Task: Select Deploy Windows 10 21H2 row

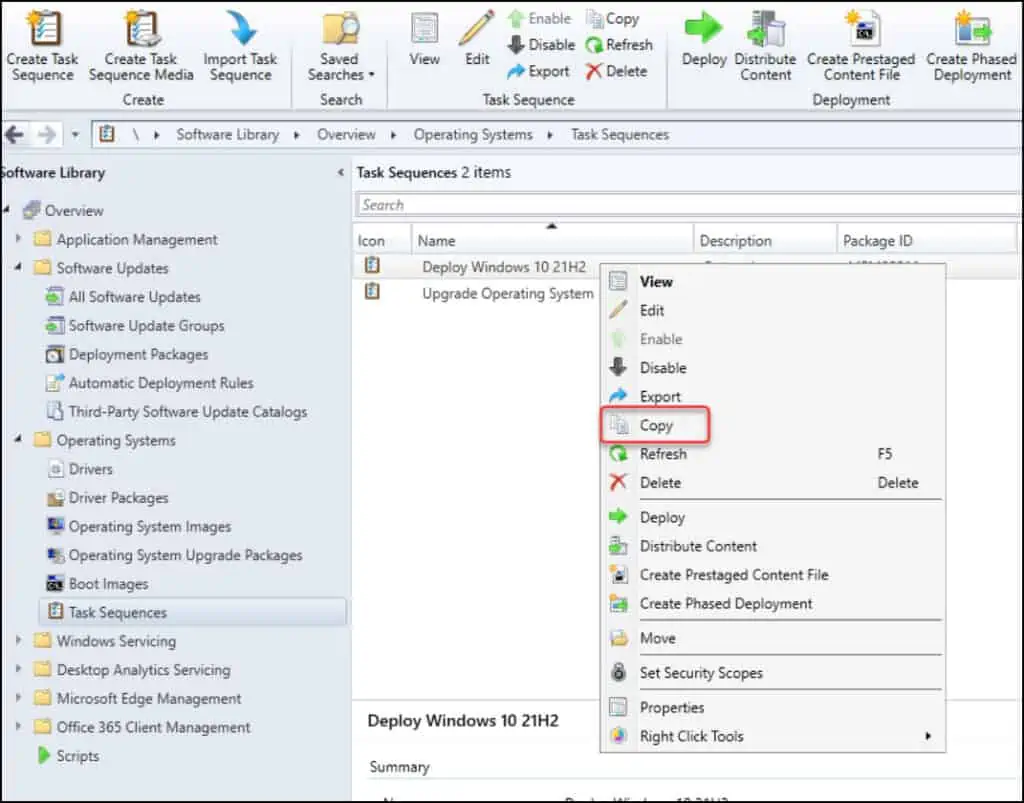Action: coord(504,267)
